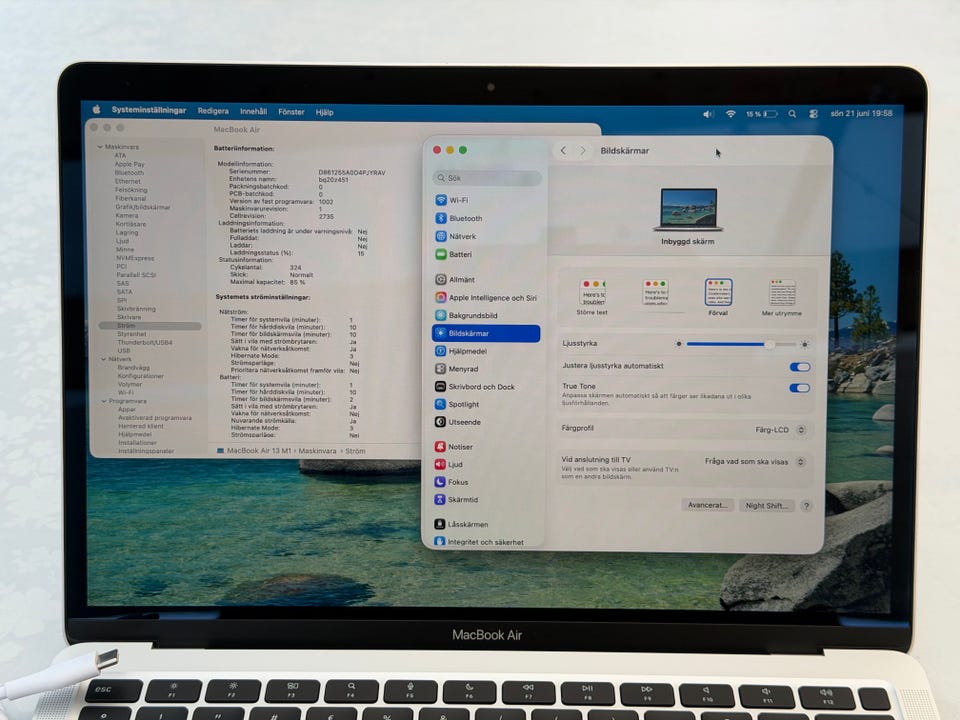Click the Wi-Fi icon in menu bar

(x=730, y=114)
